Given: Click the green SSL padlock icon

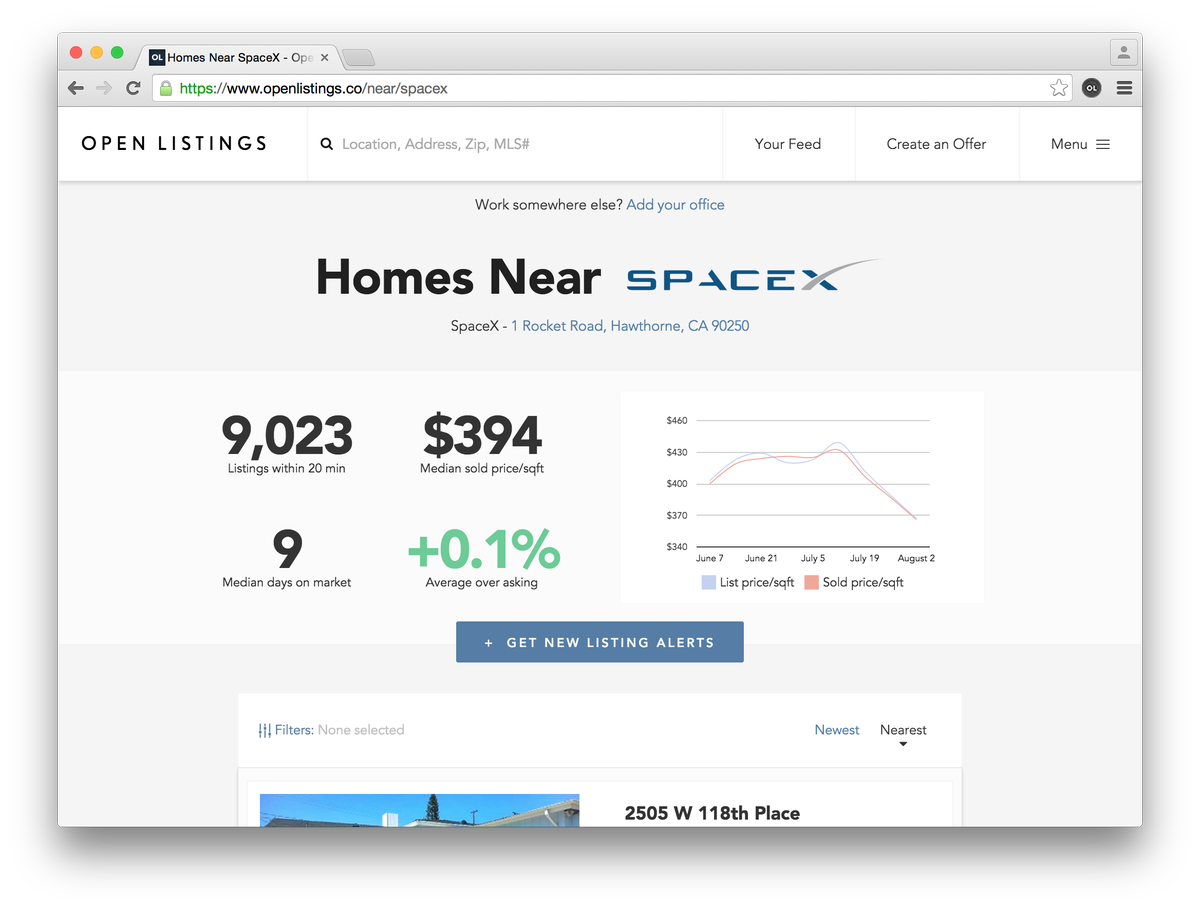Looking at the screenshot, I should (166, 88).
